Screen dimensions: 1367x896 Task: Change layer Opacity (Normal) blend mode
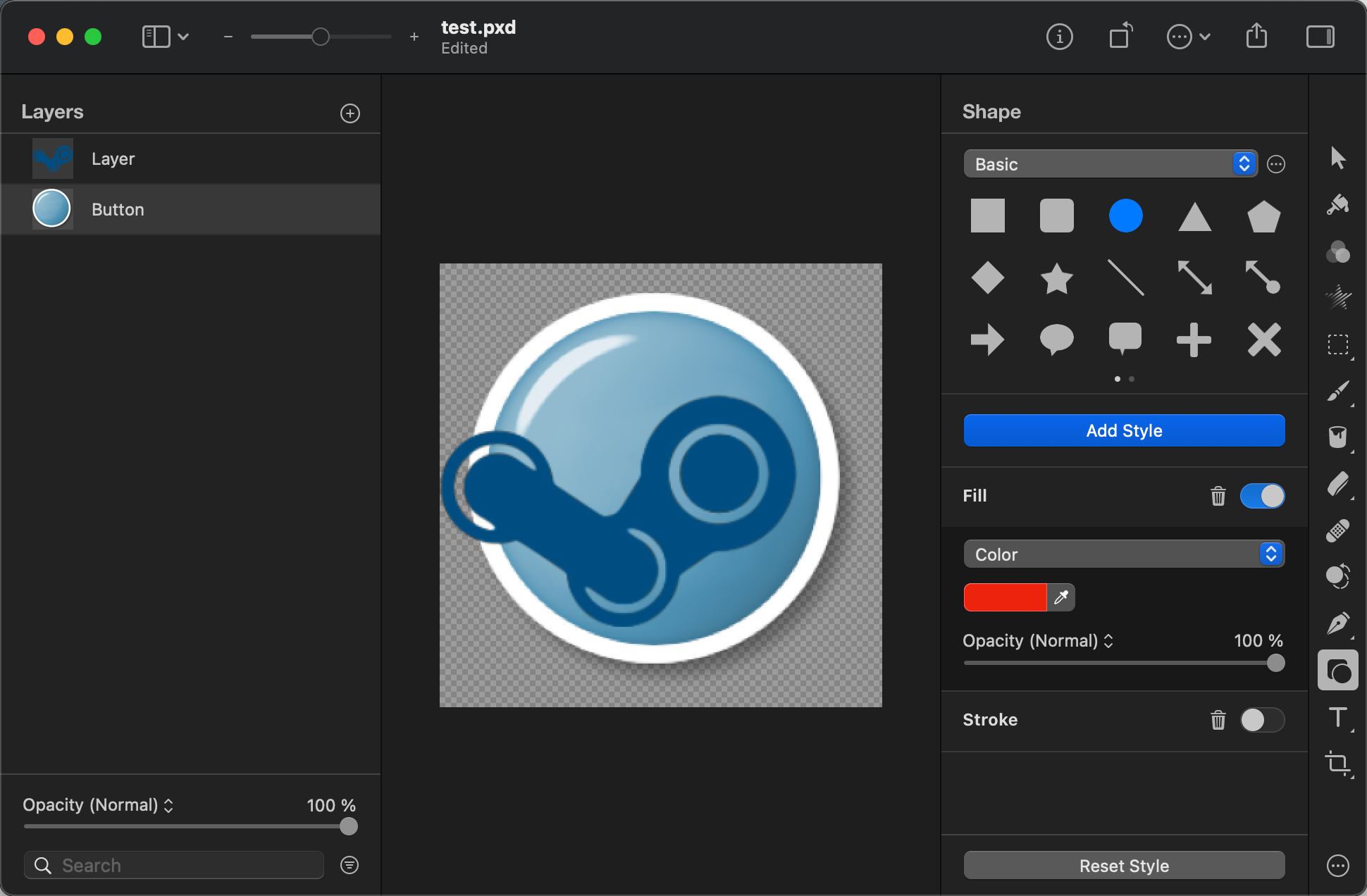pyautogui.click(x=98, y=805)
